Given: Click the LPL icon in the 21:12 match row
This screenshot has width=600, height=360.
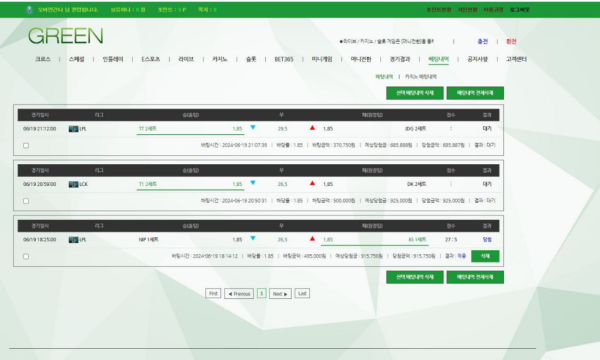Looking at the screenshot, I should coord(73,129).
